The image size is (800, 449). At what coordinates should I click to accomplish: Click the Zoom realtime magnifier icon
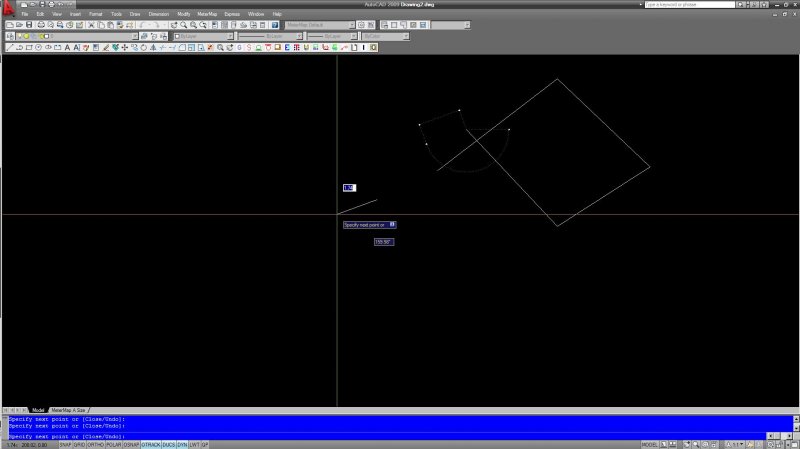pyautogui.click(x=184, y=25)
